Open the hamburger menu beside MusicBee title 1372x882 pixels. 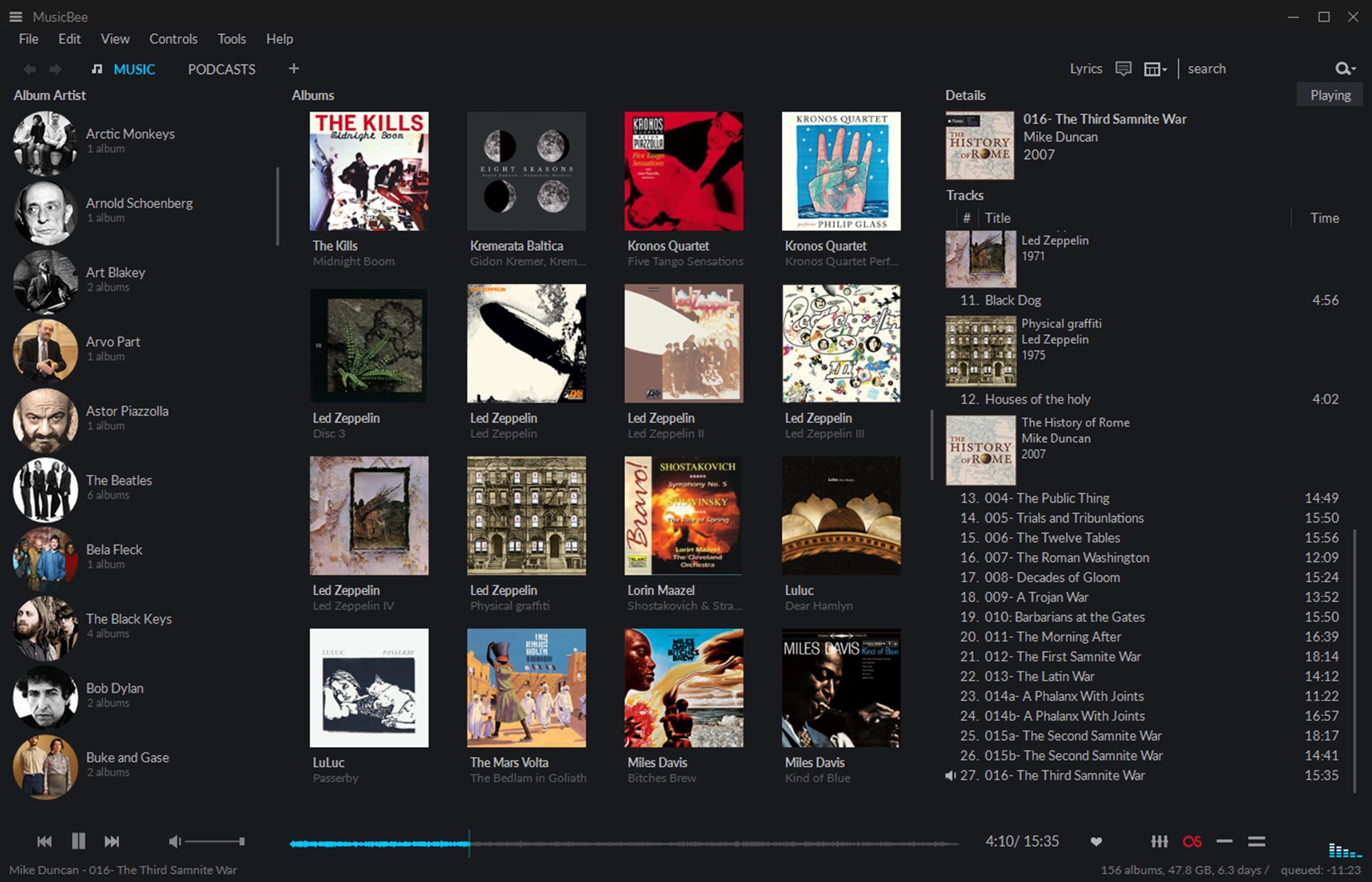click(15, 17)
